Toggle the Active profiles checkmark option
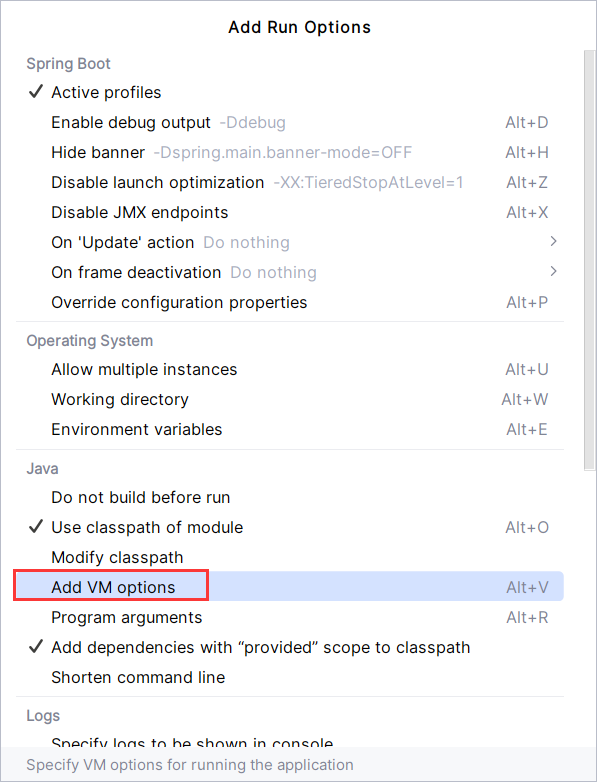The height and width of the screenshot is (782, 597). 290,92
